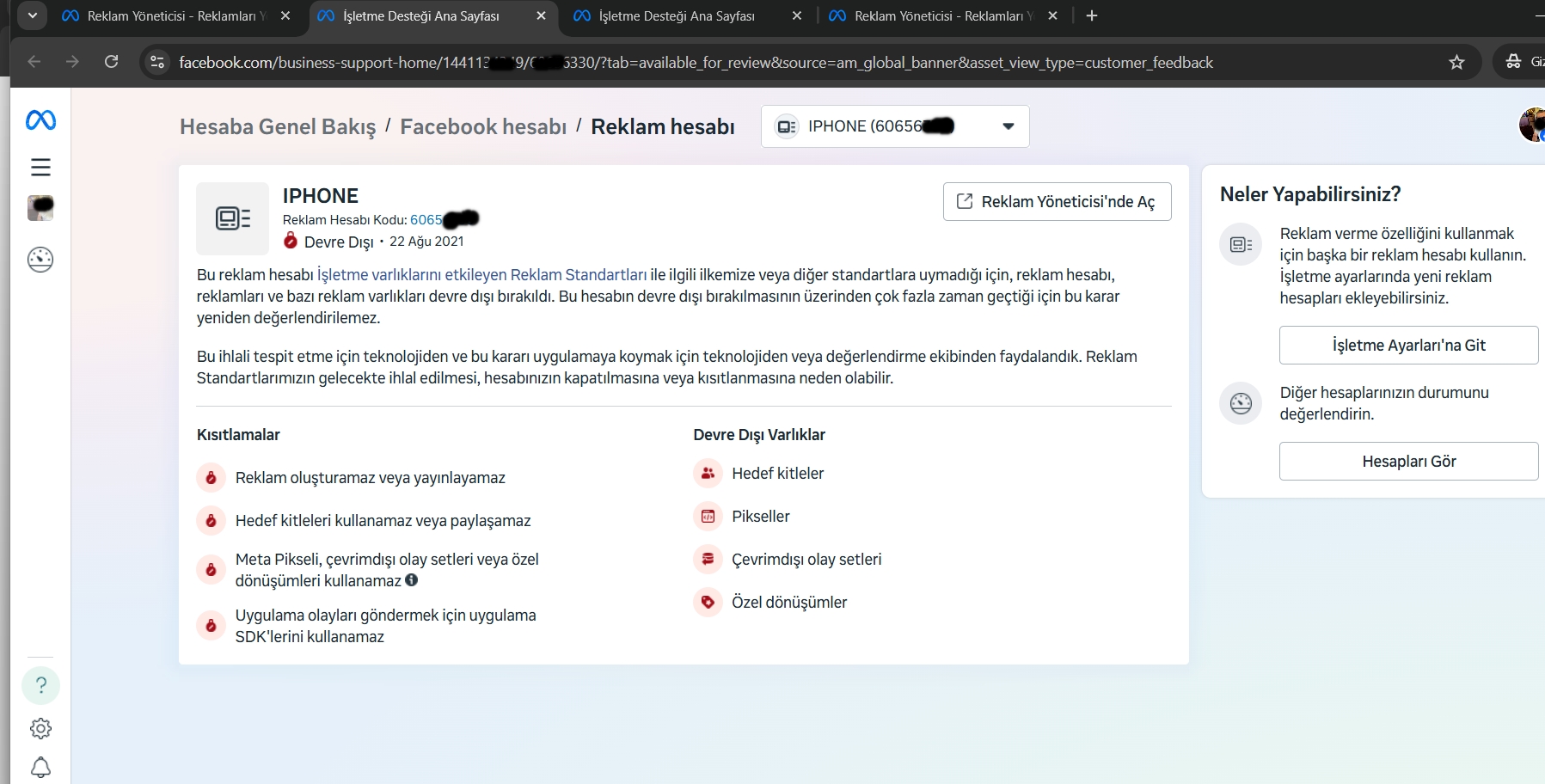Click the info icon after dönüşümleri kullanamaz
This screenshot has width=1545, height=784.
412,580
